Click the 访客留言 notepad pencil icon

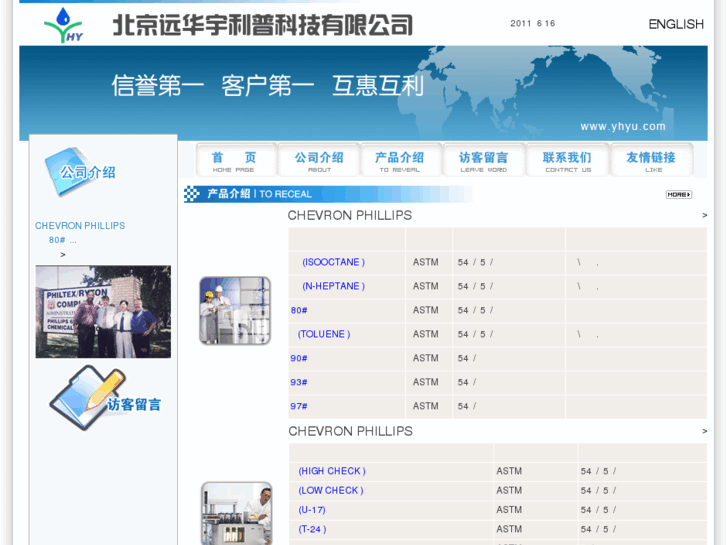105,398
